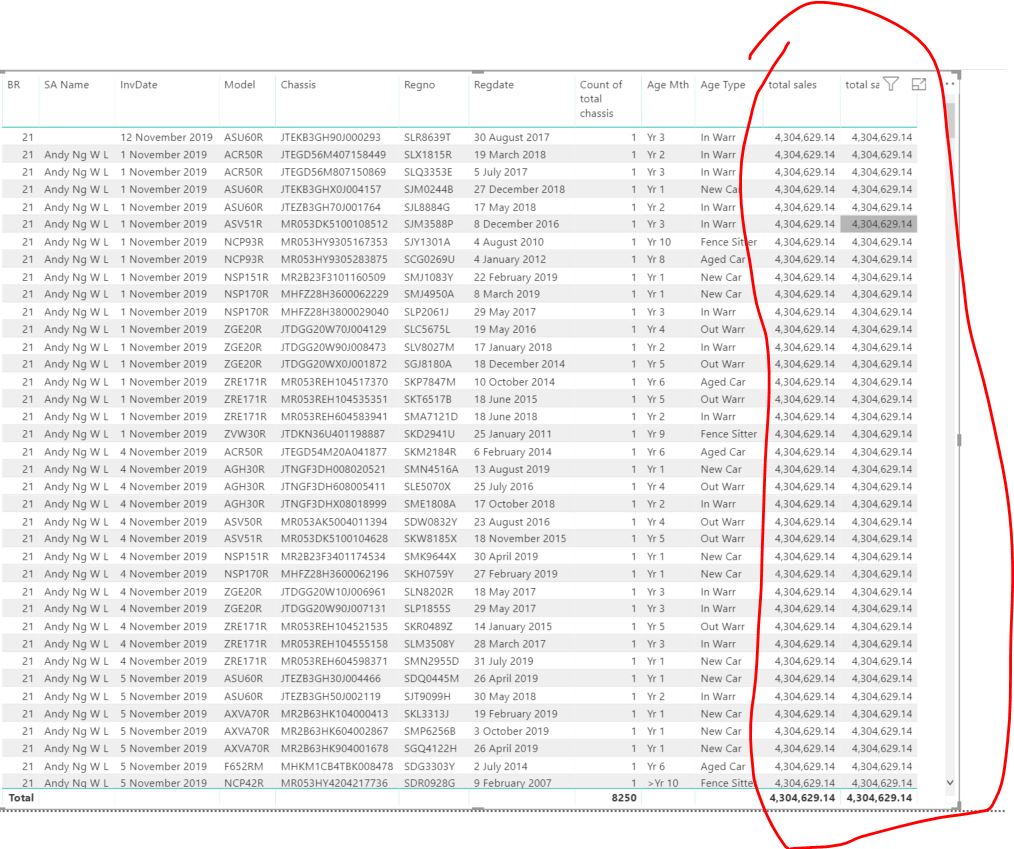
Task: Select the Yr 9 age cell
Action: [x=656, y=434]
